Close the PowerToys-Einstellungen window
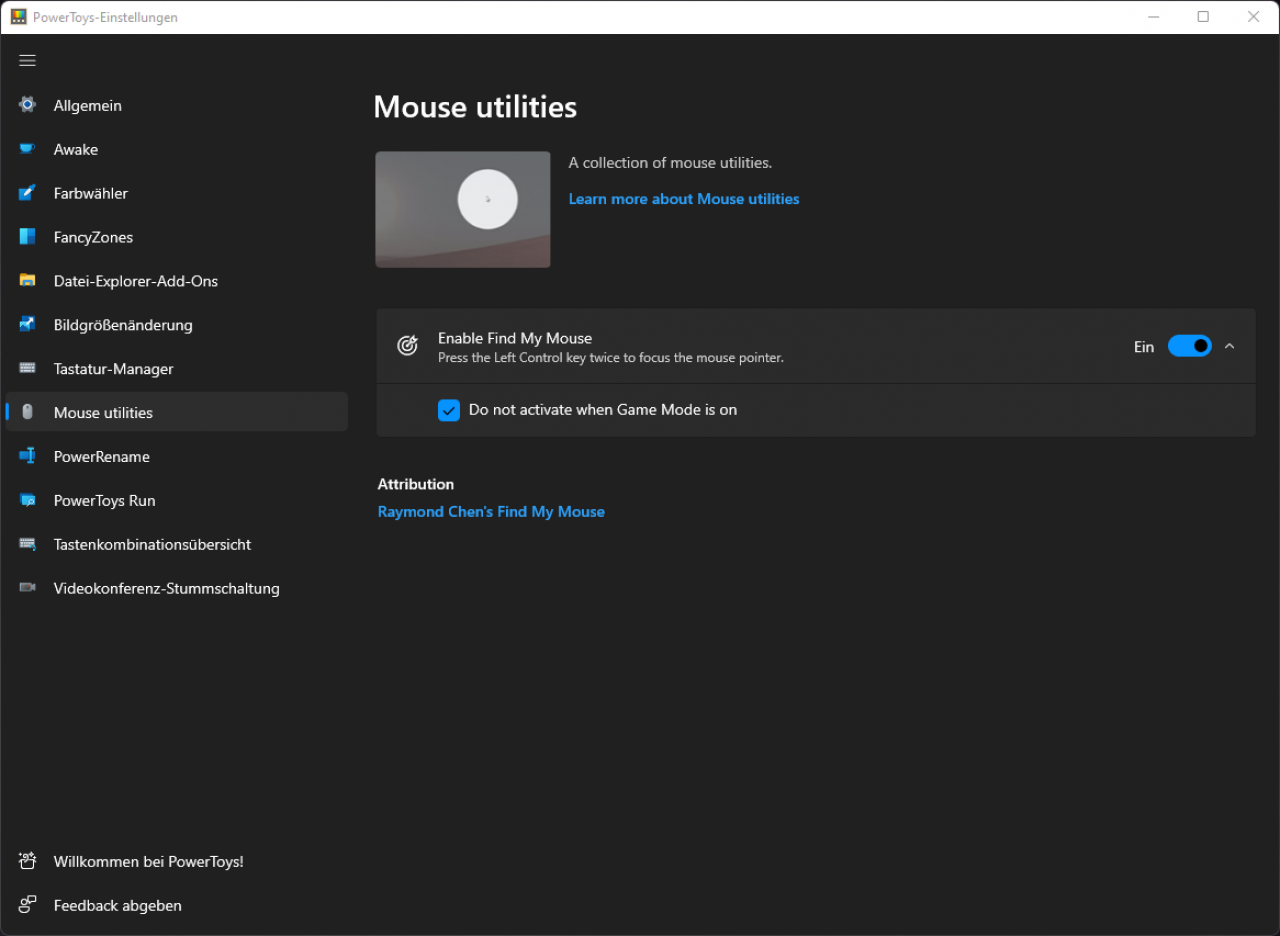Screen dimensions: 1280x936 [1253, 17]
